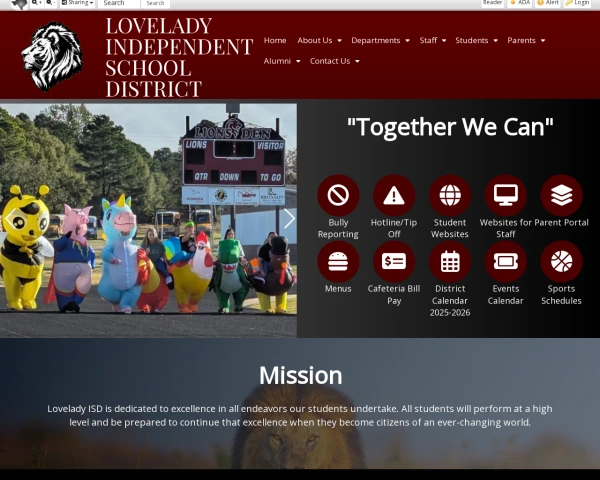Click Websites for Staff monitor icon
600x480 pixels.
click(505, 195)
